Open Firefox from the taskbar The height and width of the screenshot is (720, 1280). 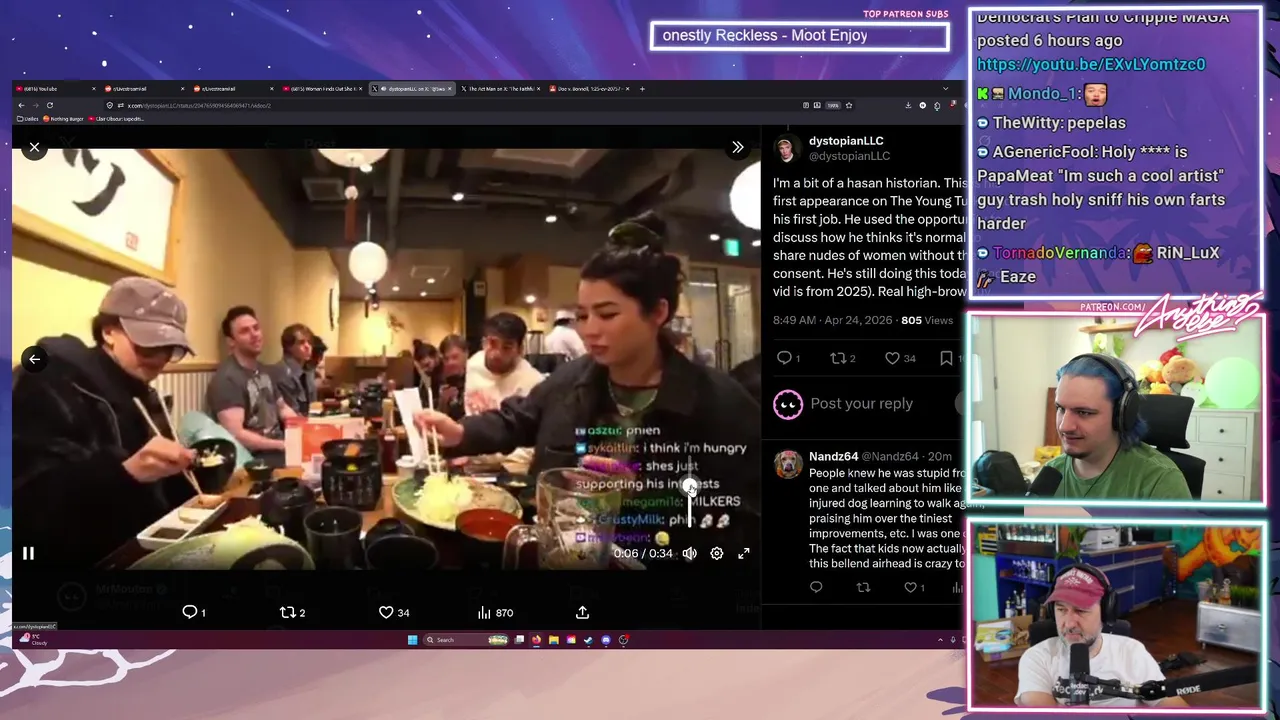[536, 640]
